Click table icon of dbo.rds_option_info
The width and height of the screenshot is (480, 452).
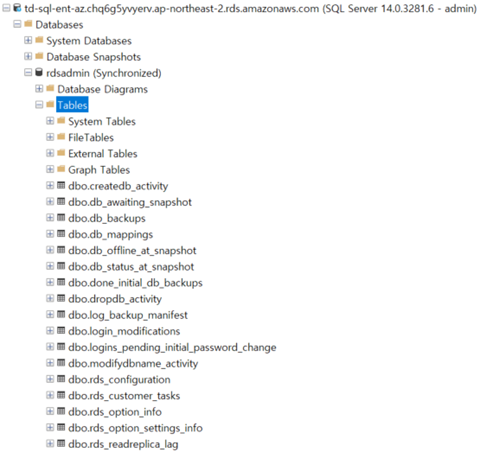[x=61, y=411]
